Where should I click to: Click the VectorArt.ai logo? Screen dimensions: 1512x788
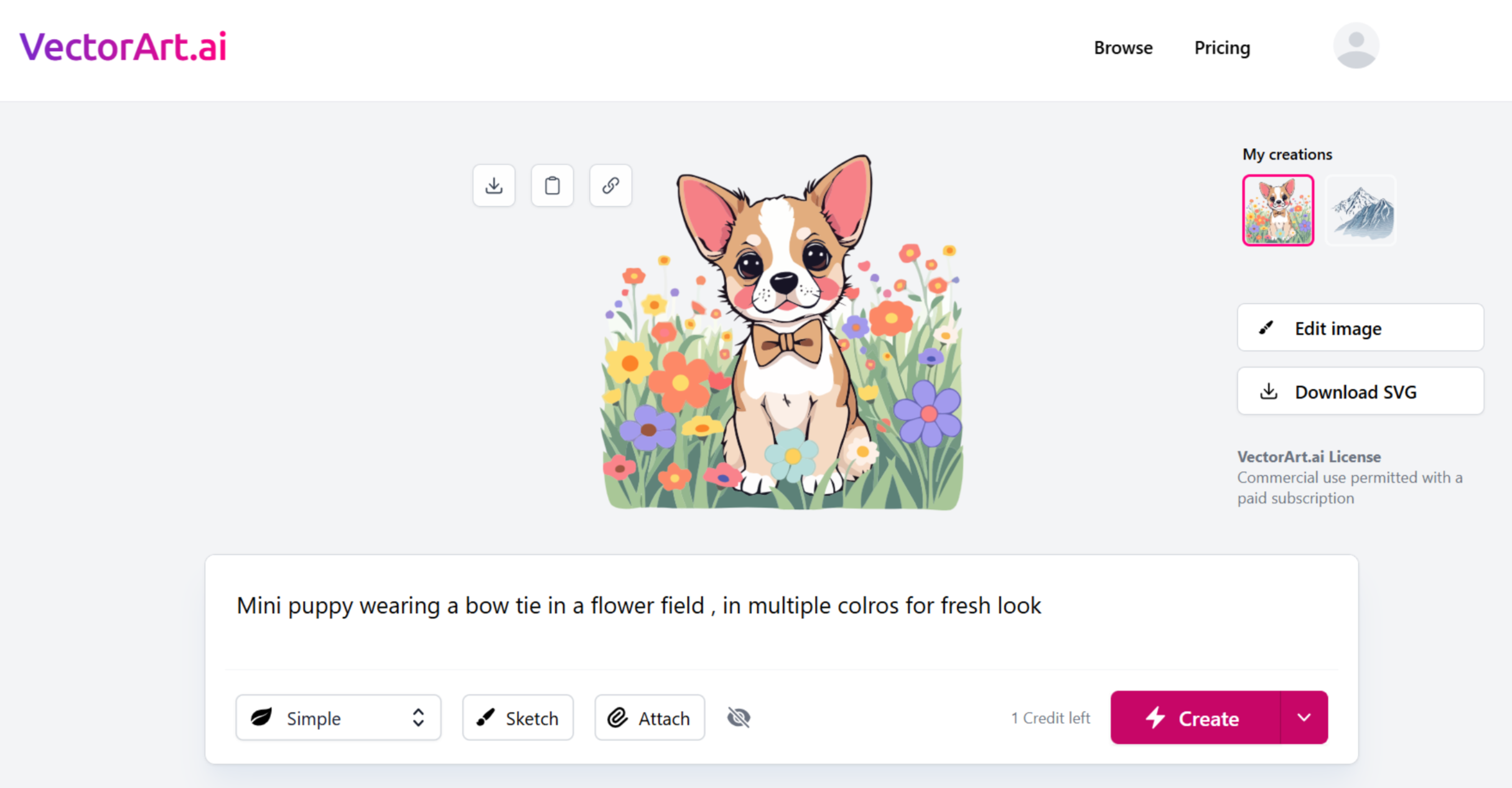point(123,45)
